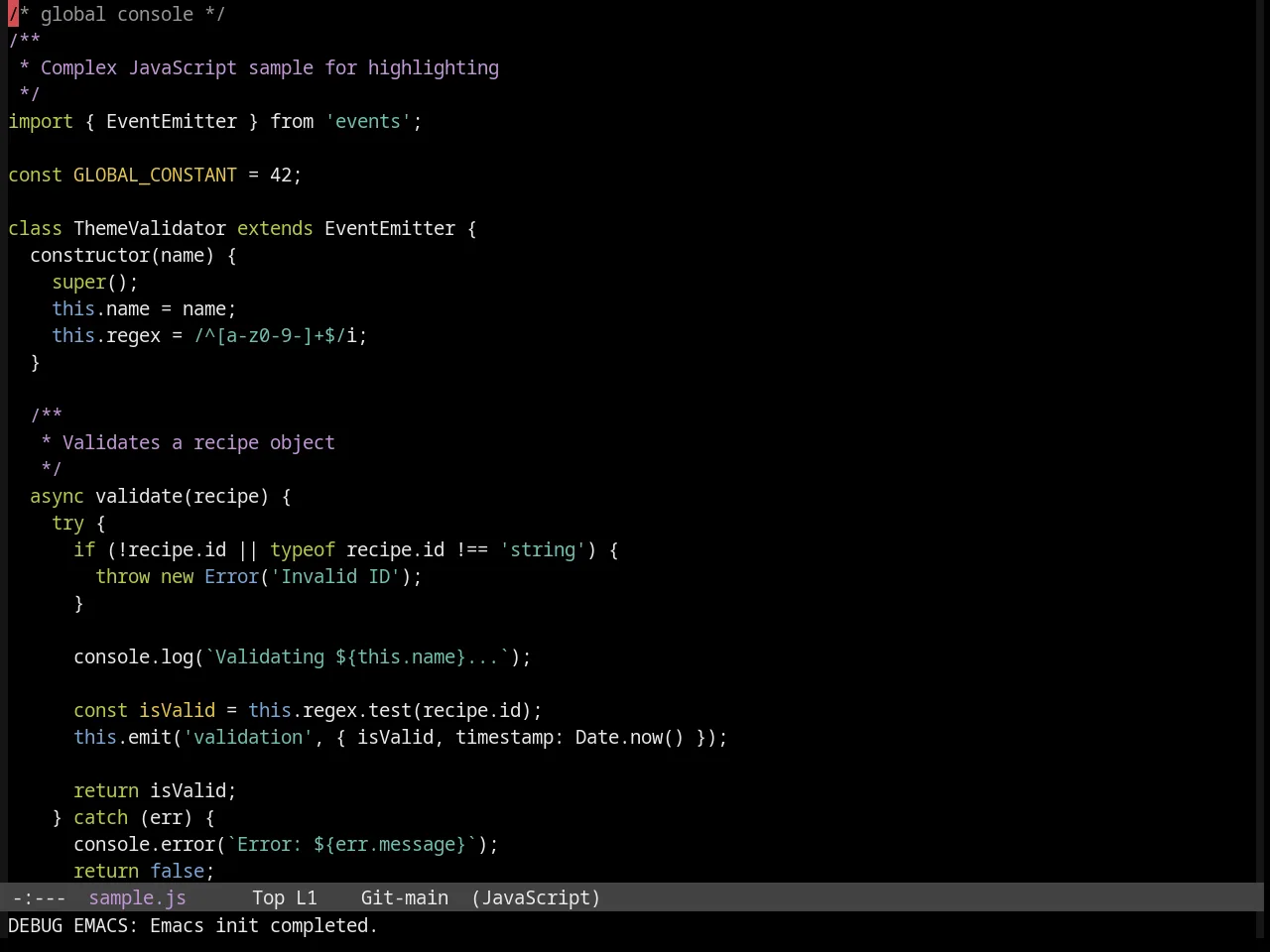Click the regex.test(recipe.id) call

[x=418, y=710]
